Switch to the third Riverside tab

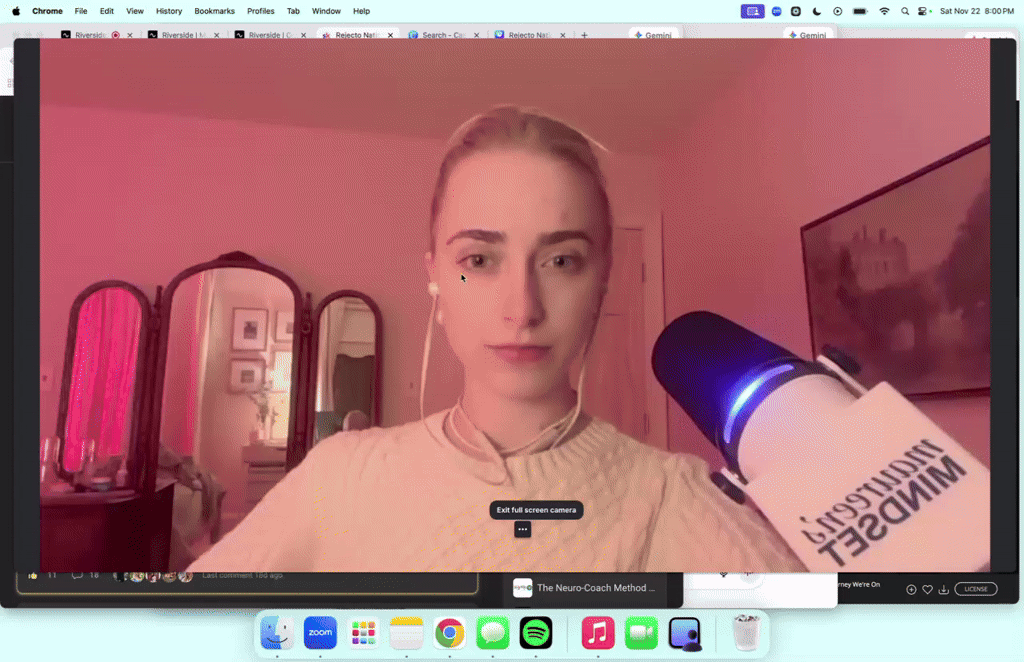pos(270,35)
